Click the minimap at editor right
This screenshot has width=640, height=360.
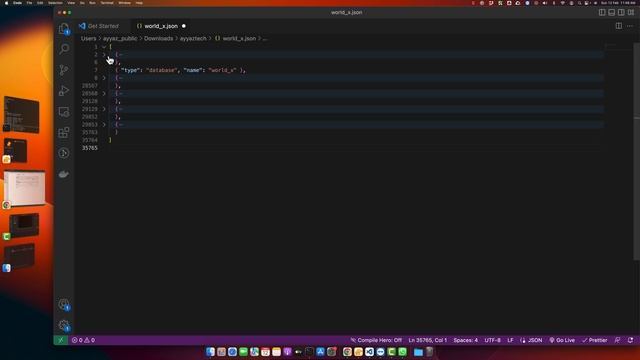[x=618, y=46]
